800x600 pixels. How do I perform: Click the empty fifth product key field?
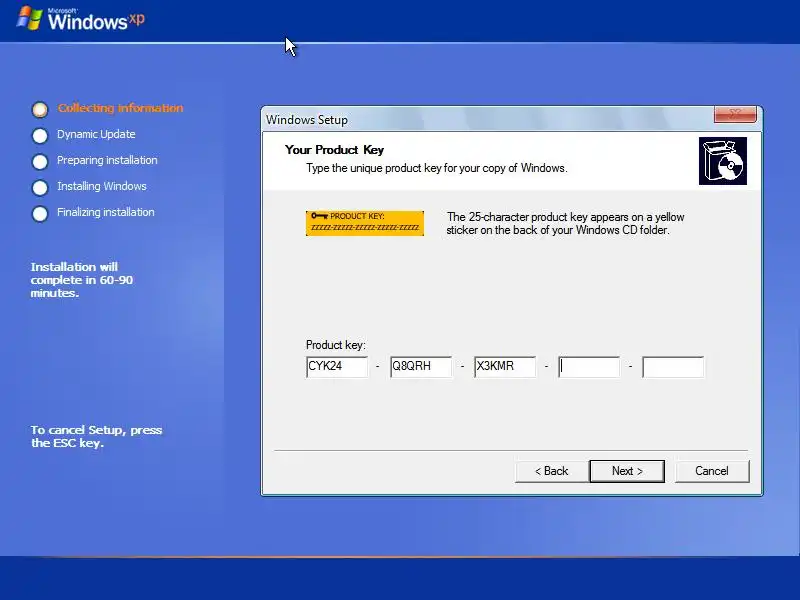pyautogui.click(x=673, y=367)
